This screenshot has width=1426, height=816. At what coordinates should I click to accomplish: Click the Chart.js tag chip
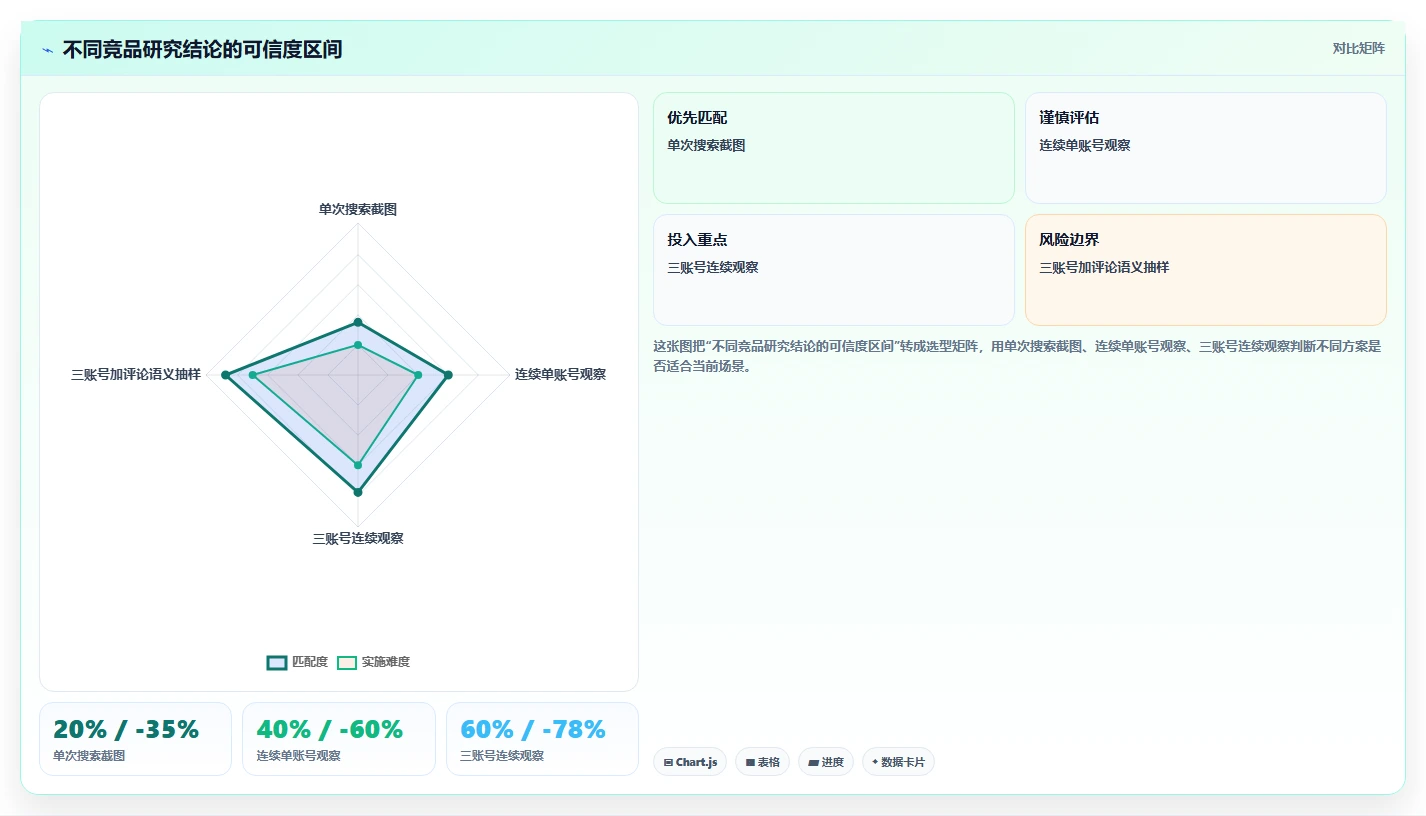(x=690, y=762)
